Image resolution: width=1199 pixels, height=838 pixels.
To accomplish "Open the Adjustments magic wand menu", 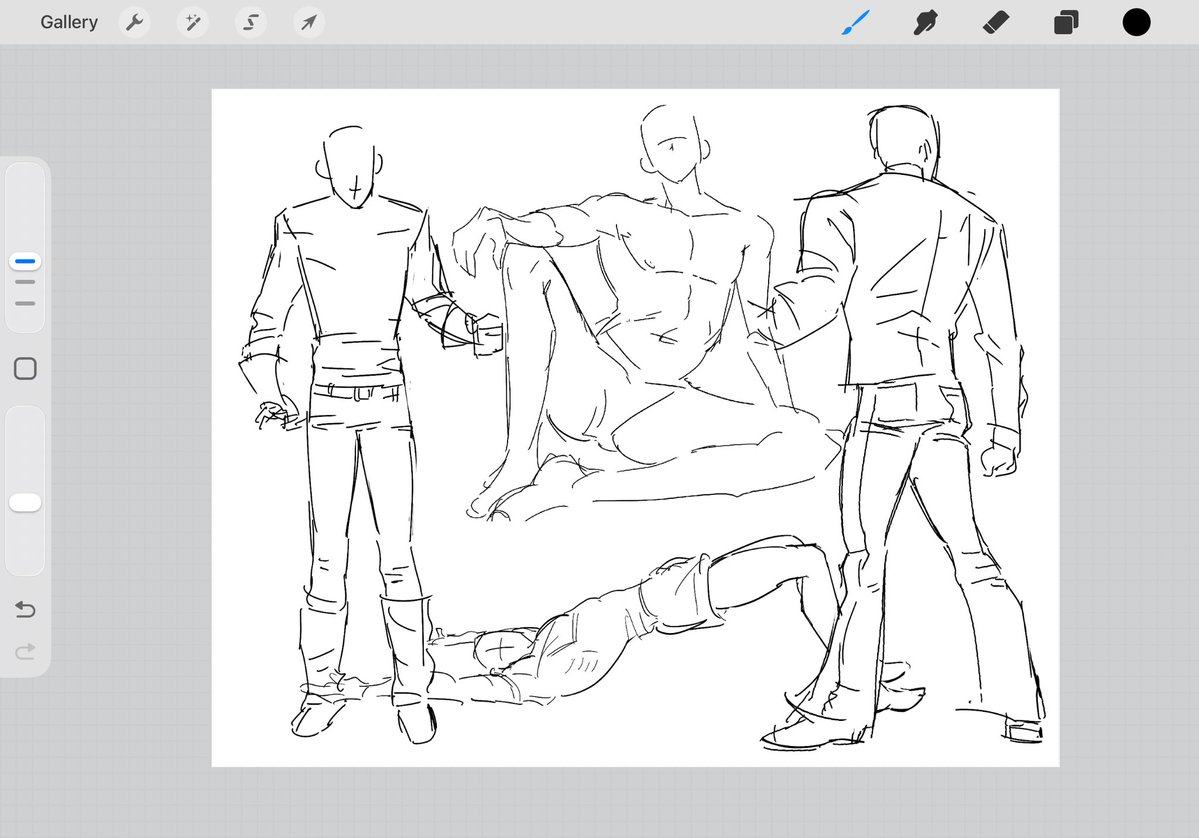I will coord(193,22).
